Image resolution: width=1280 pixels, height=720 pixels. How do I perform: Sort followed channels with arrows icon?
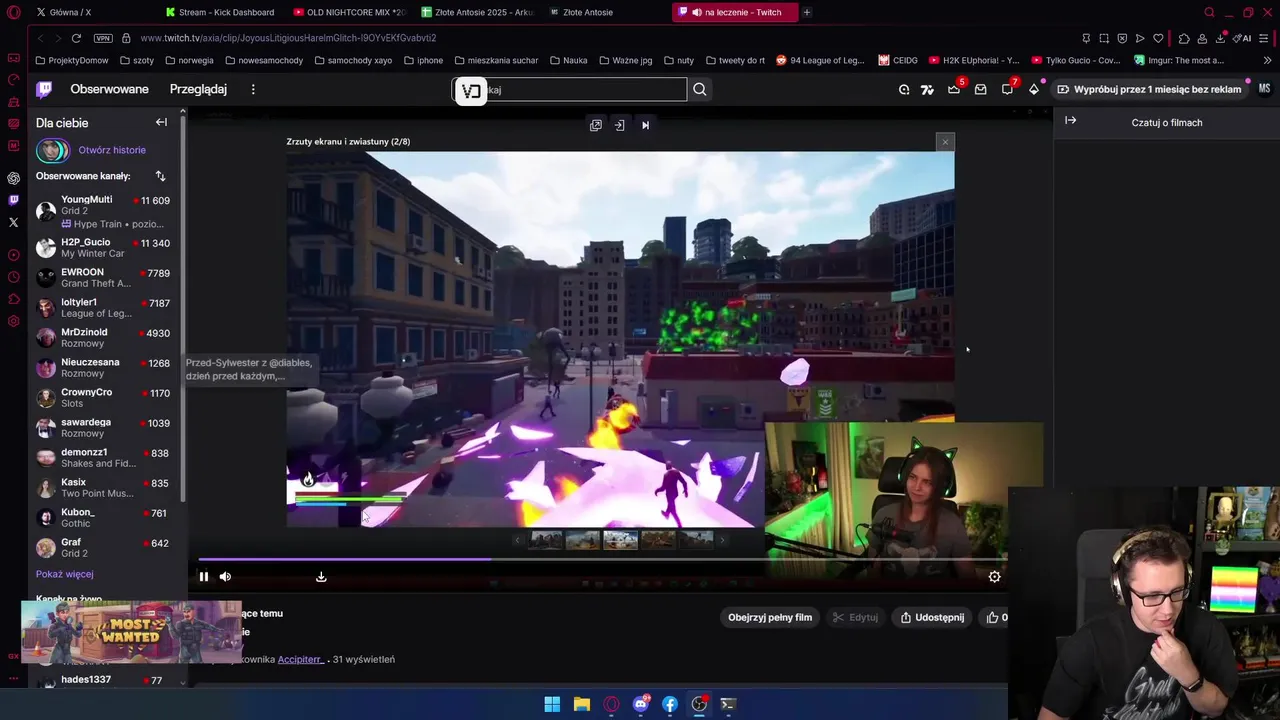160,176
